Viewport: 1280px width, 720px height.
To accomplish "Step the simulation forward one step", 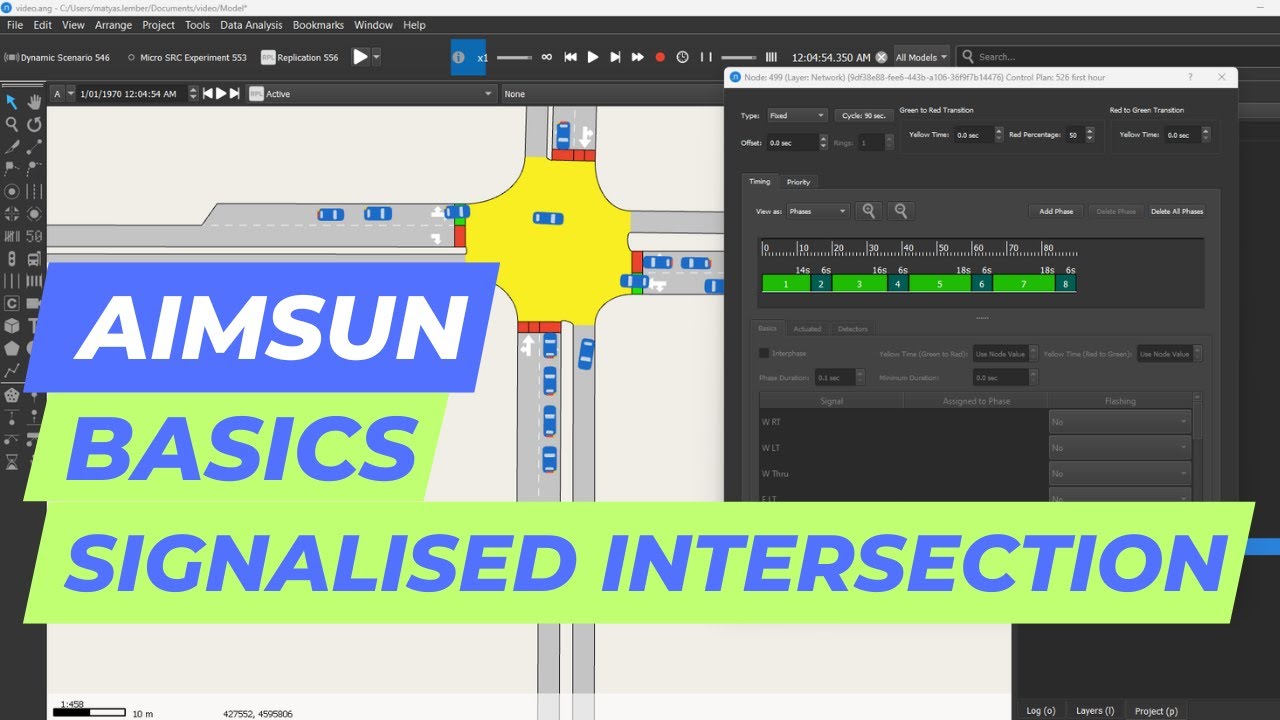I will pos(615,57).
